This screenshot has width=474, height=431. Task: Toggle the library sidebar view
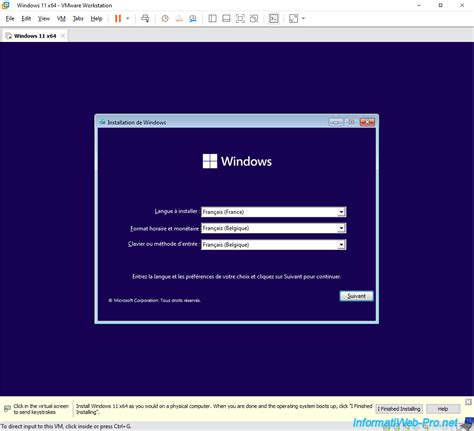point(212,19)
